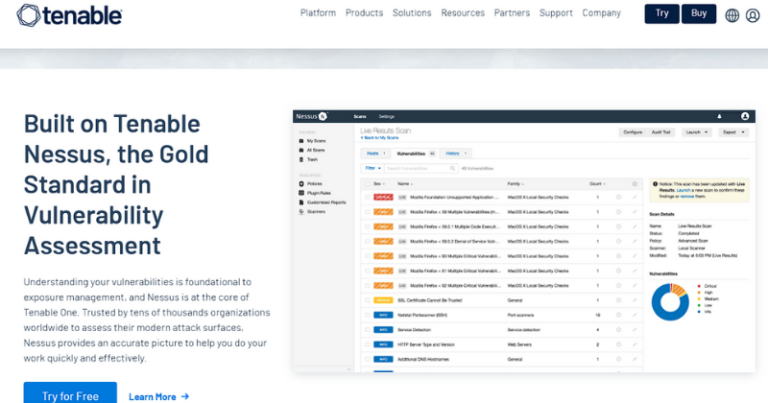Open the user account icon in the Tenable header
Screen dimensions: 768x403
[x=753, y=16]
